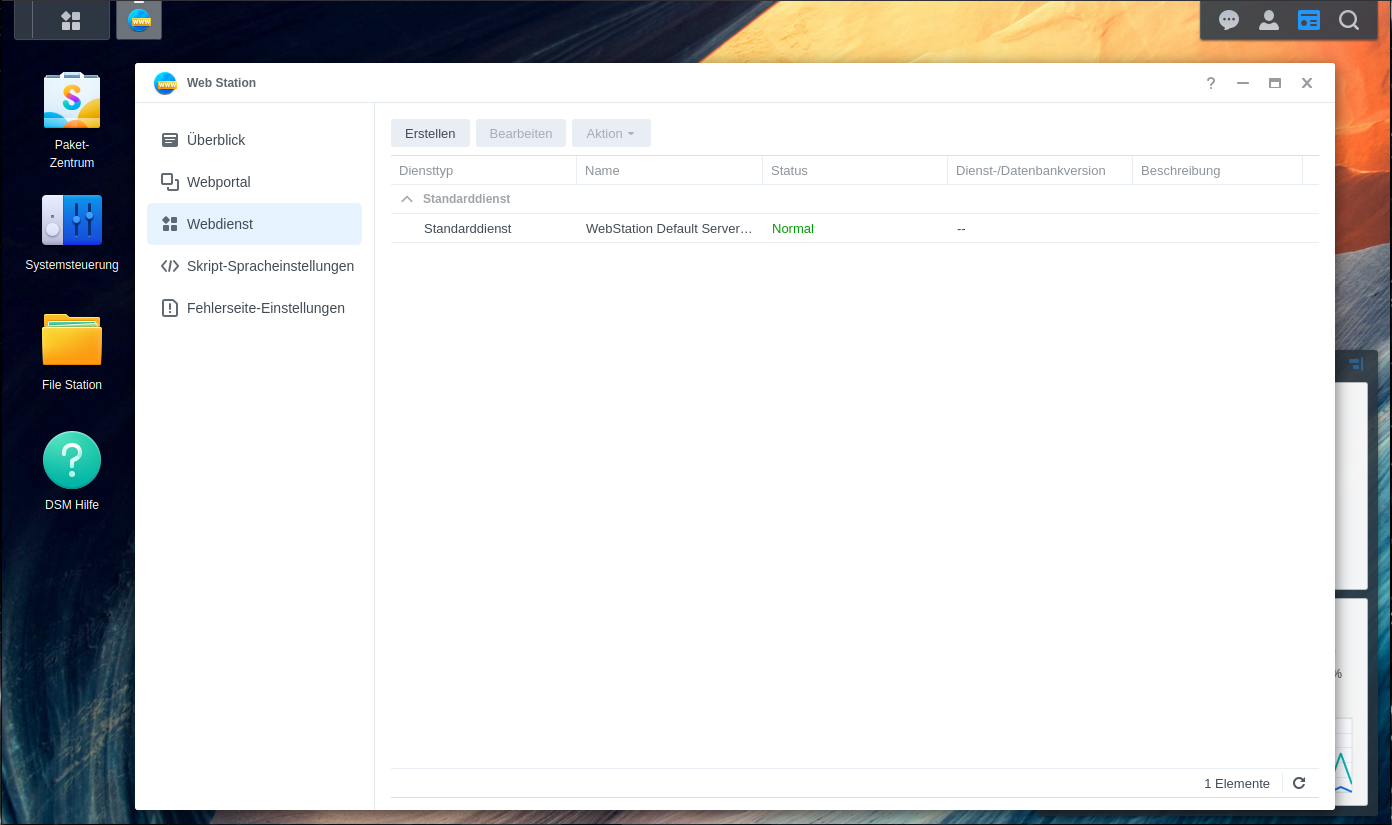Refresh the web service list

click(x=1299, y=783)
